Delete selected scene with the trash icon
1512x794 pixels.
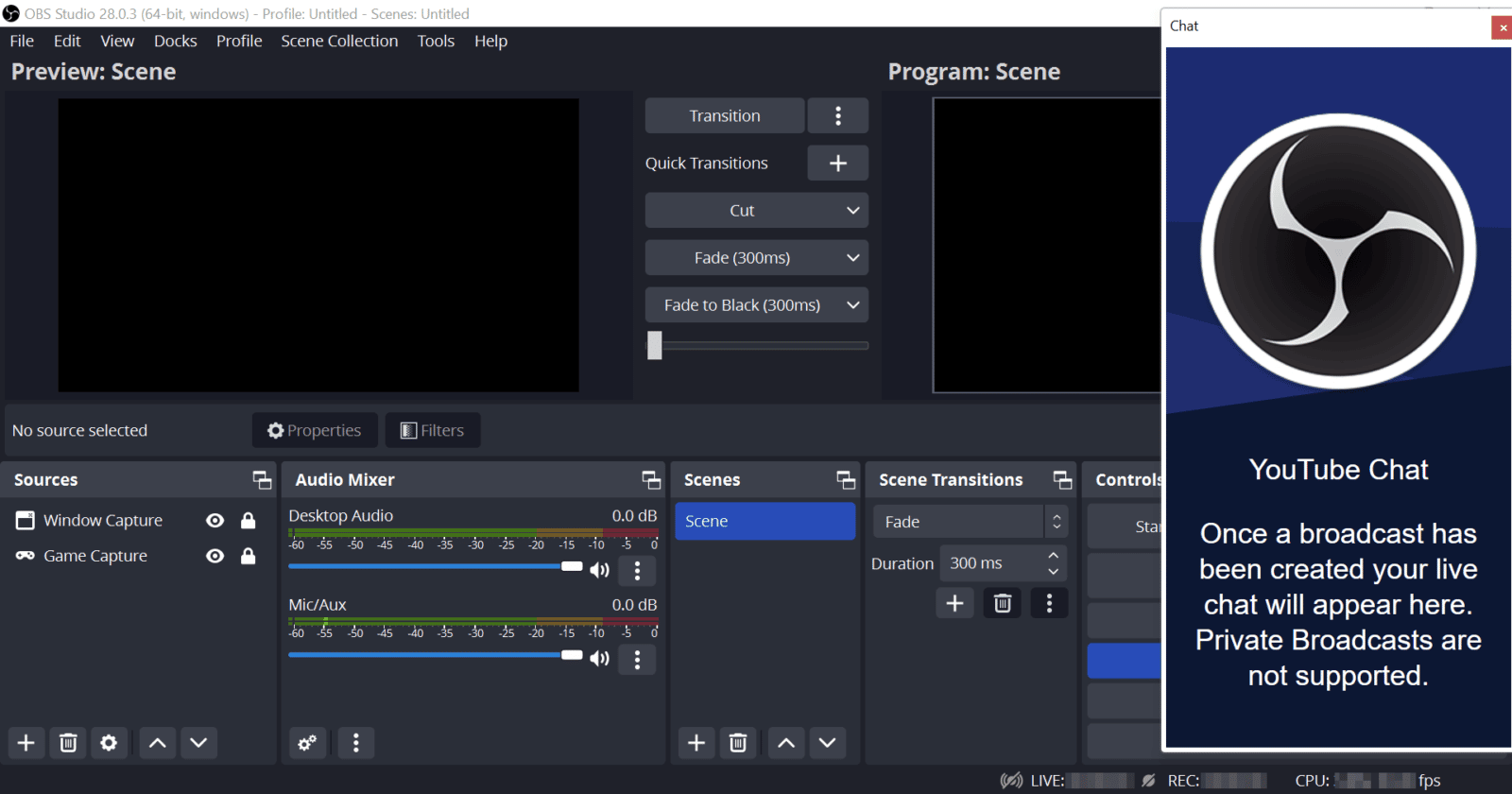[x=738, y=743]
